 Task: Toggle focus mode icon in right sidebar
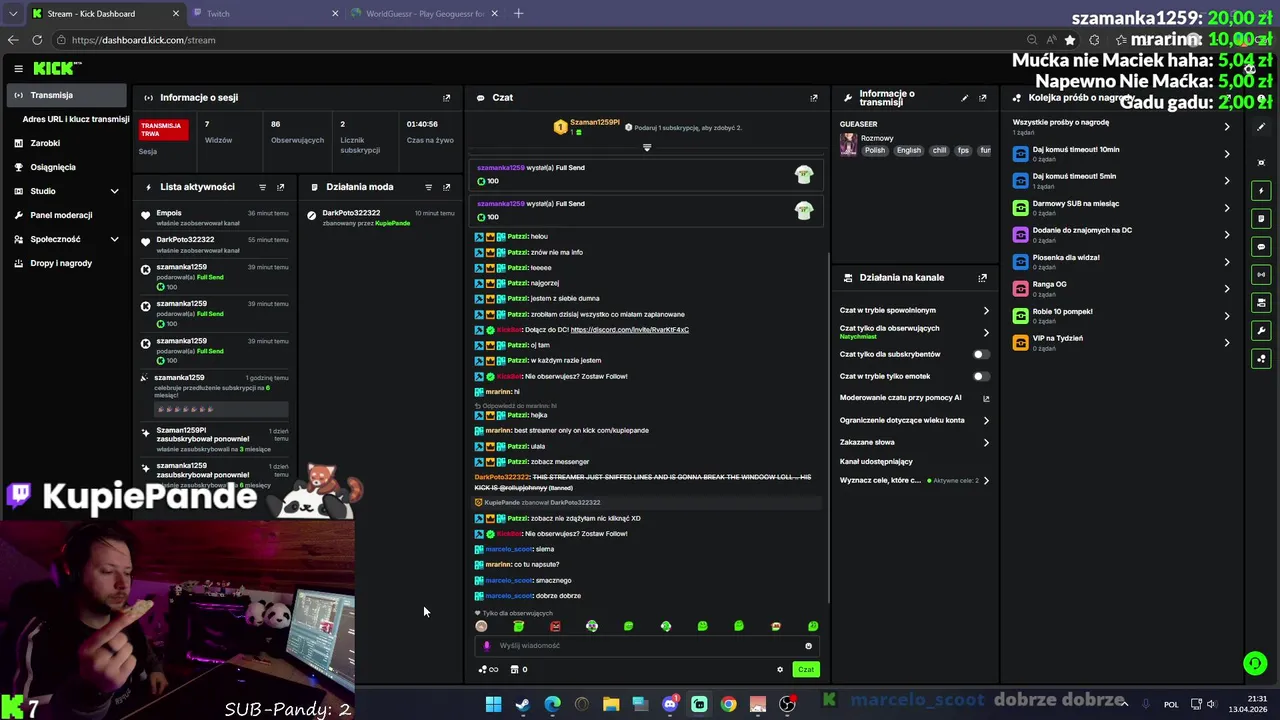1261,162
